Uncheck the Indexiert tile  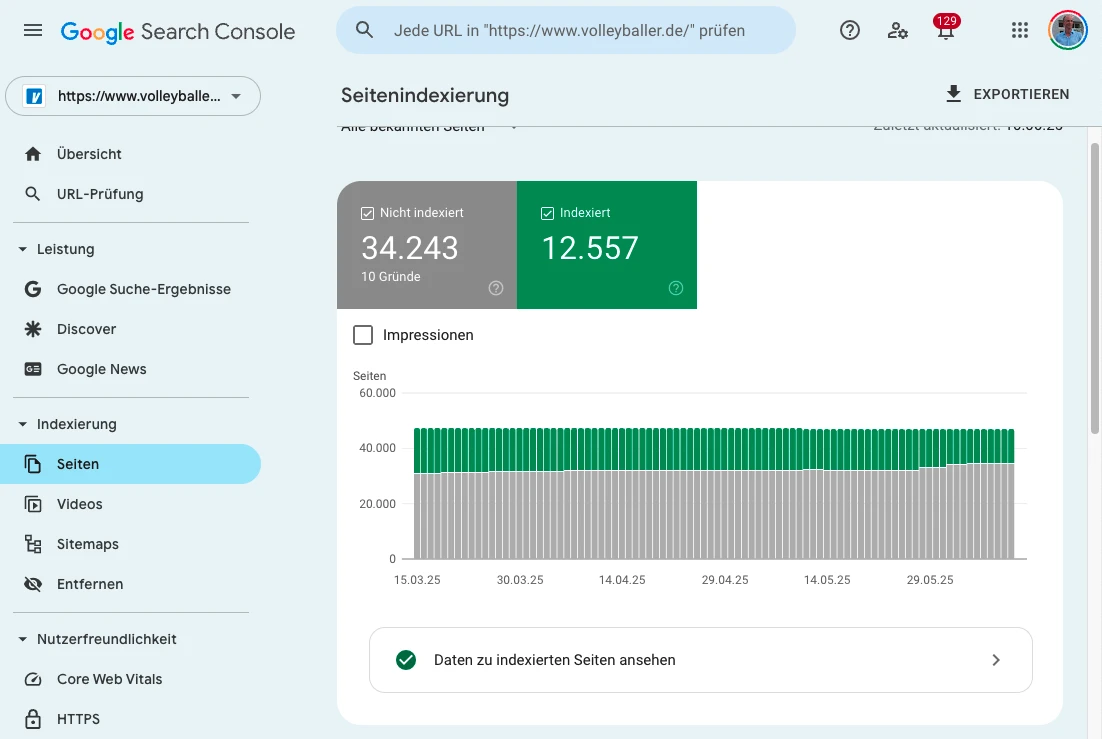[x=547, y=212]
